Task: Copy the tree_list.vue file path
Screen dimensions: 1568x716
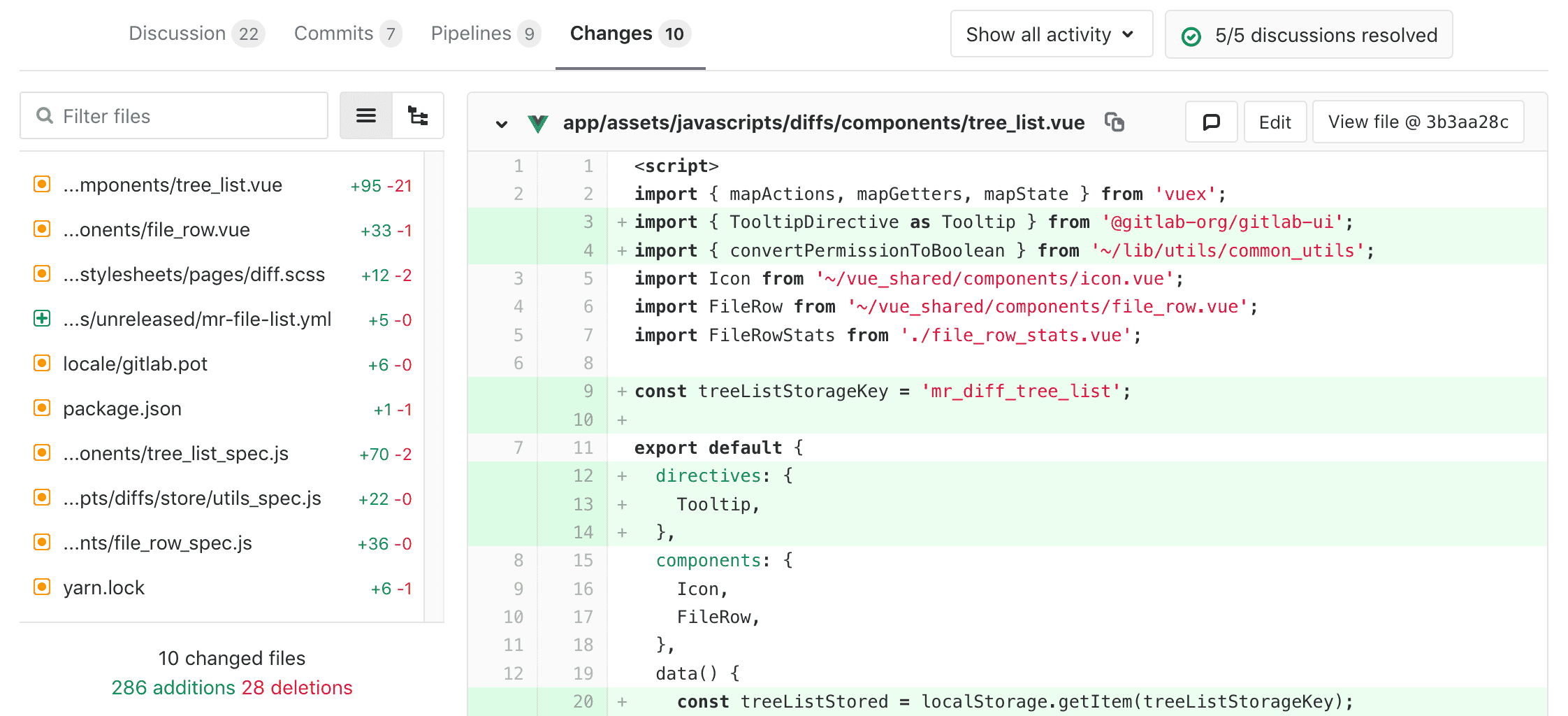Action: pyautogui.click(x=1115, y=122)
